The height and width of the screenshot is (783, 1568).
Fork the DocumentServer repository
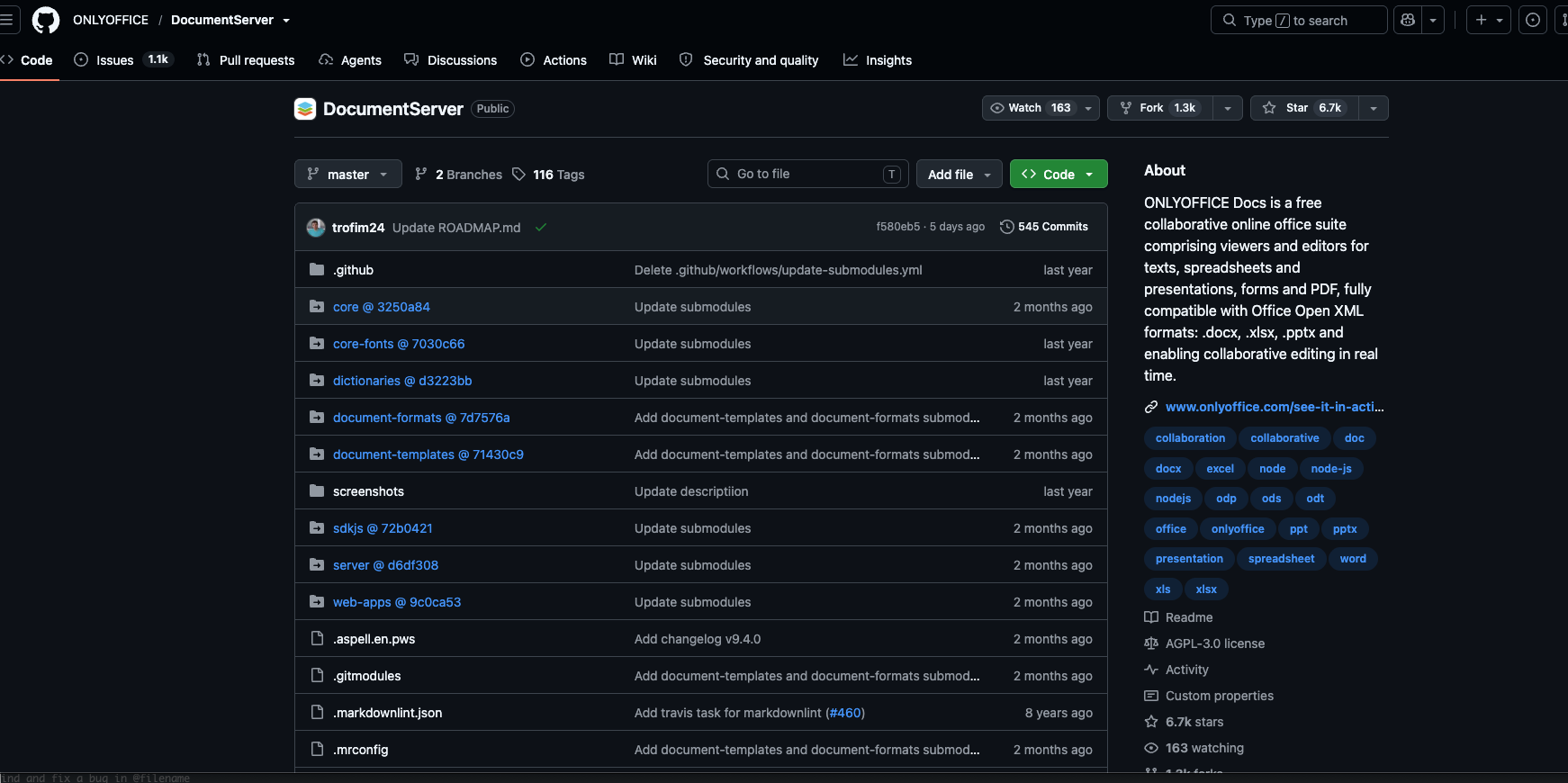point(1160,108)
